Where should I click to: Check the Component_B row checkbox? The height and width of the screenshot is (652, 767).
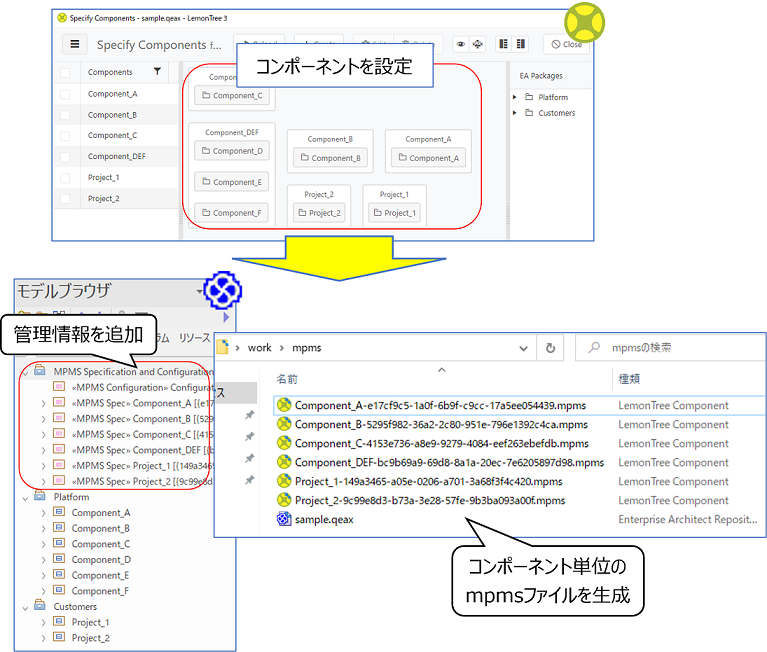[65, 115]
